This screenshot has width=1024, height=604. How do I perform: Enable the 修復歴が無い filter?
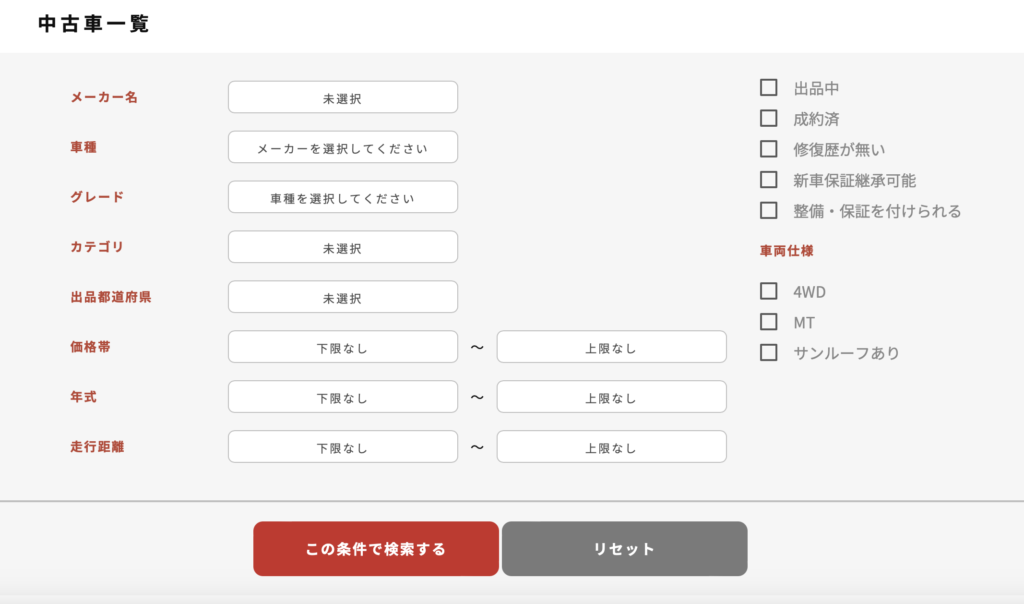[769, 149]
